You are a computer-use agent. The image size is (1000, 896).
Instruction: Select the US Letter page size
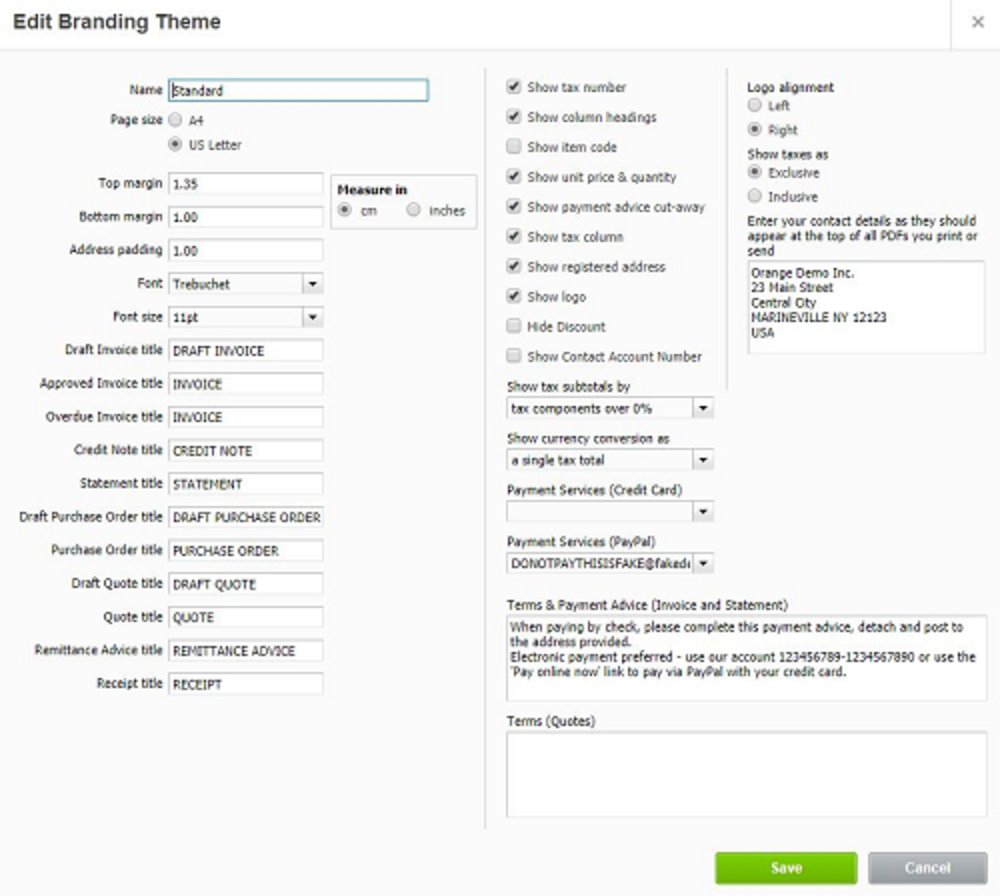coord(175,145)
